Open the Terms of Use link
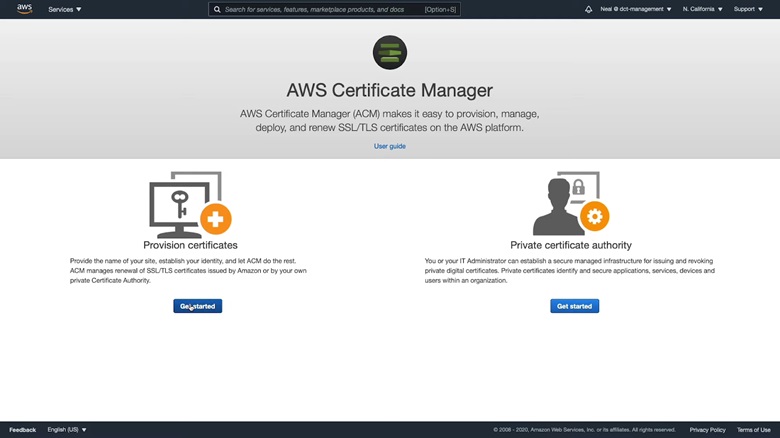Screen dimensions: 780x438 754,430
